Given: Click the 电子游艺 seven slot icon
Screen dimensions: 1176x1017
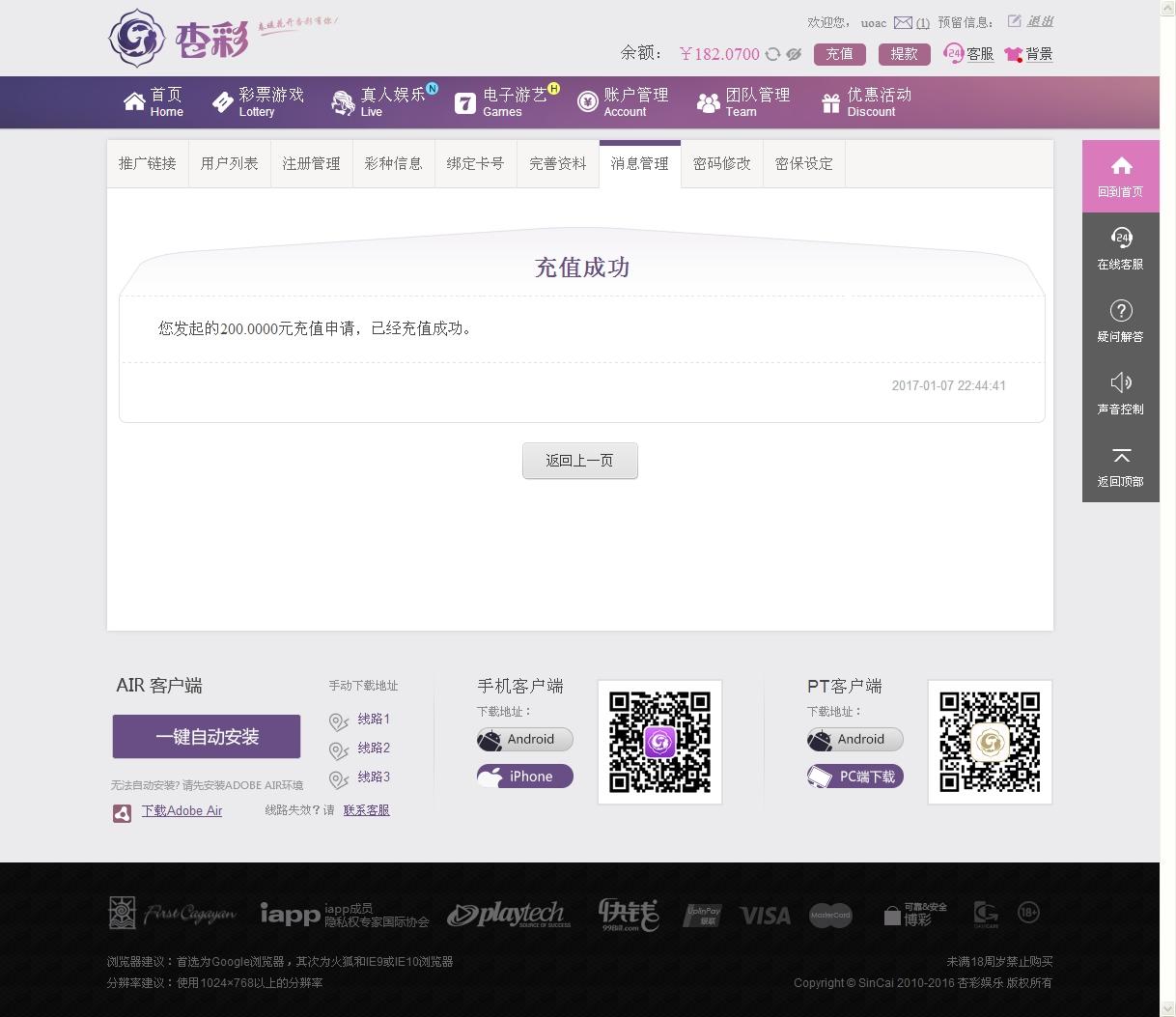Looking at the screenshot, I should tap(465, 102).
